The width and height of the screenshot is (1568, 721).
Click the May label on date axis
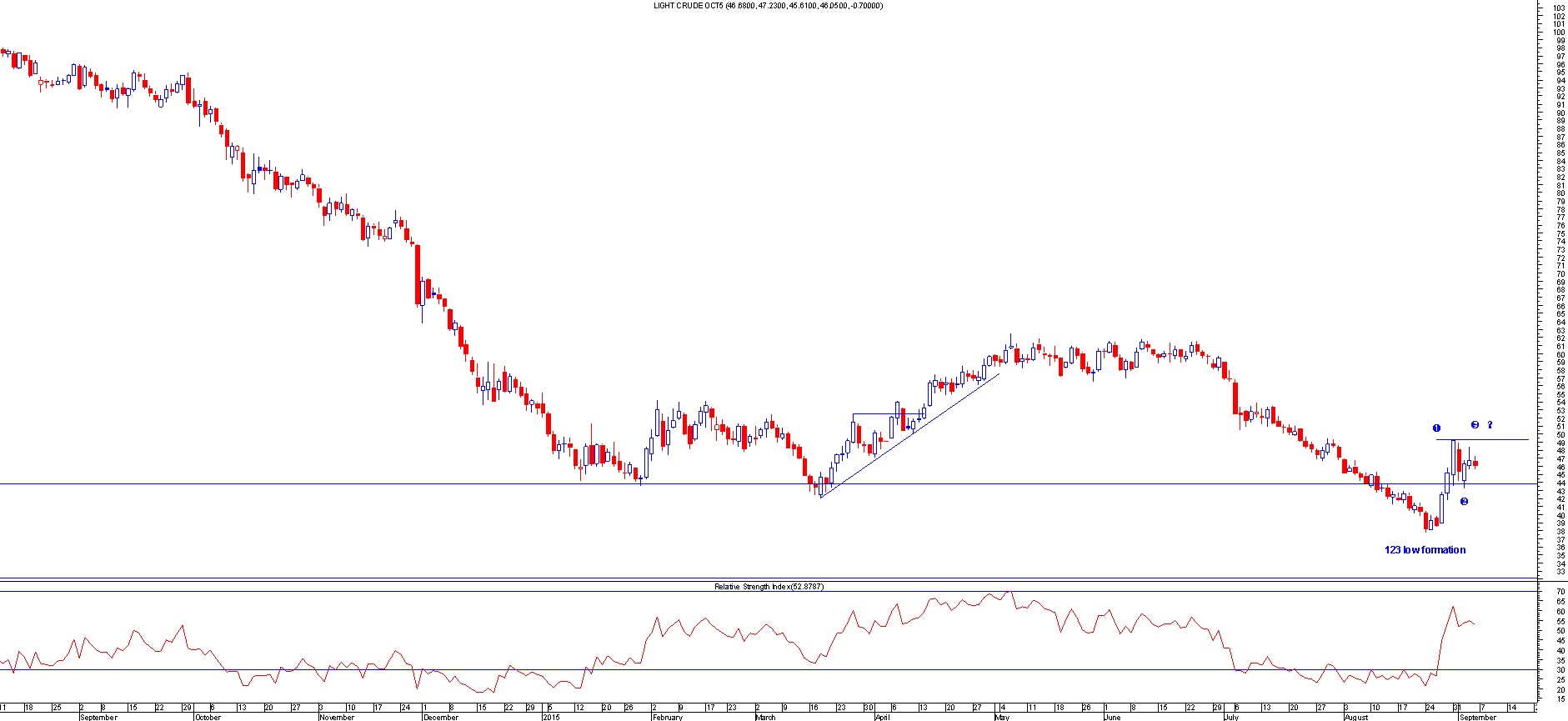(x=1001, y=717)
